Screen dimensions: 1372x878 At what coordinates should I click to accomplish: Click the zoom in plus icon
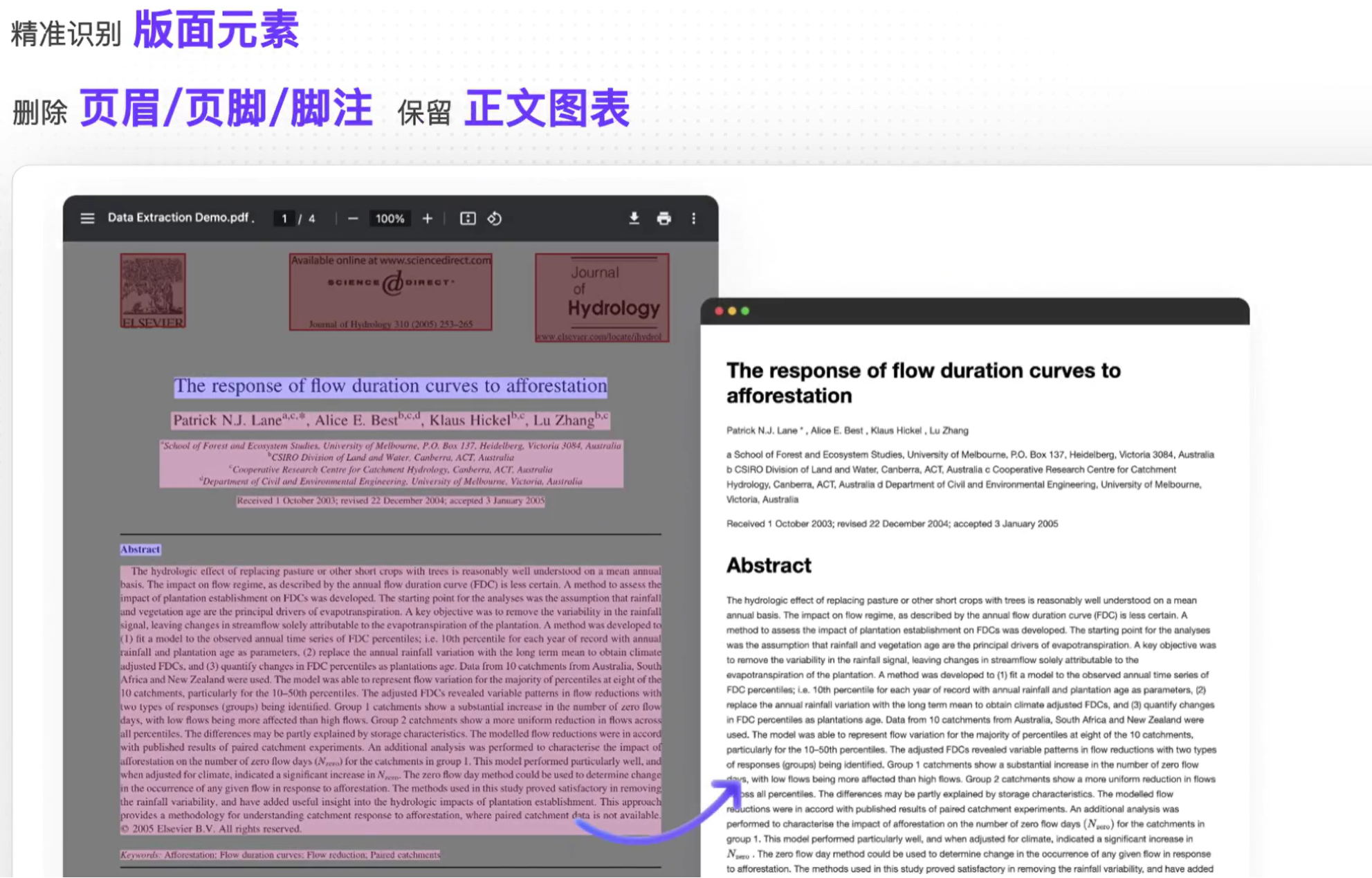pos(428,219)
